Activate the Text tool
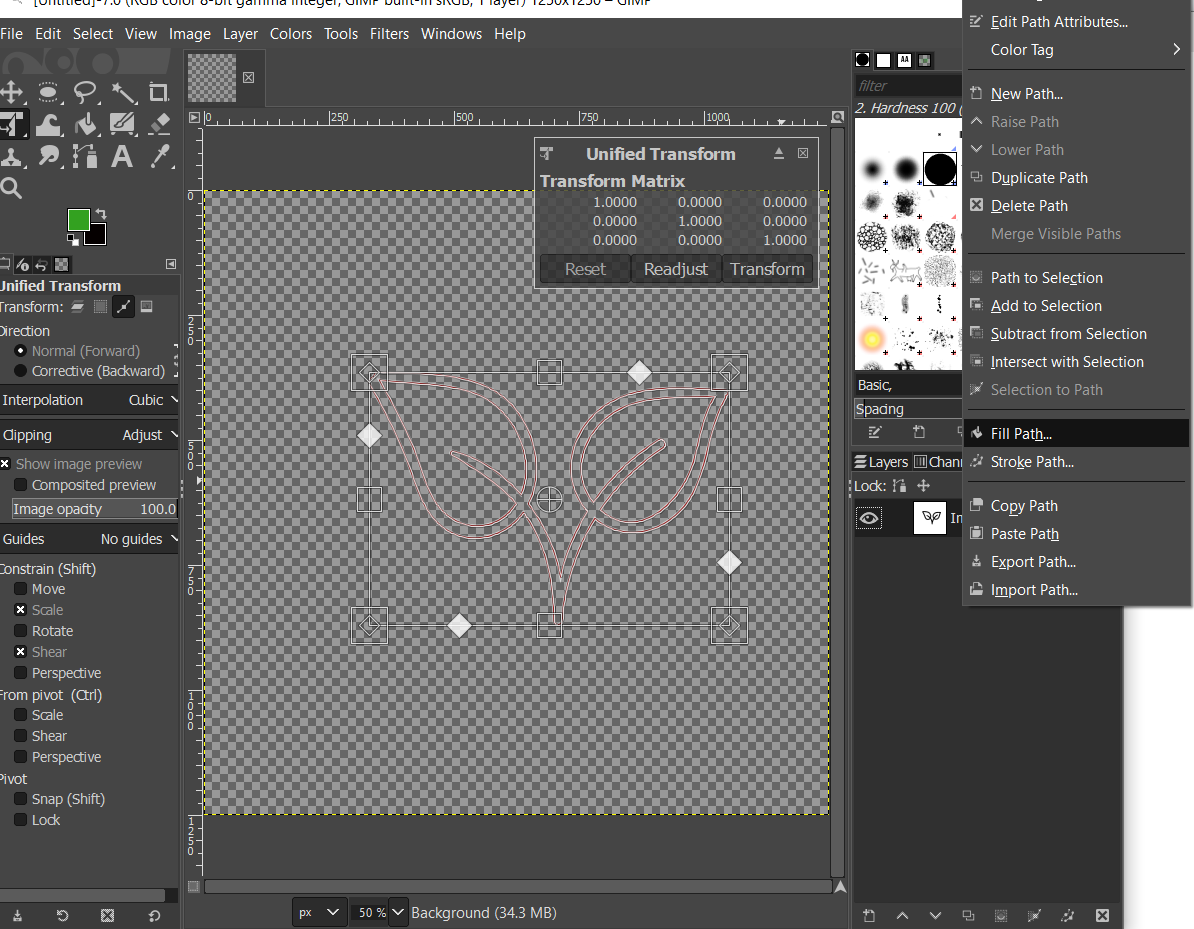 click(122, 157)
